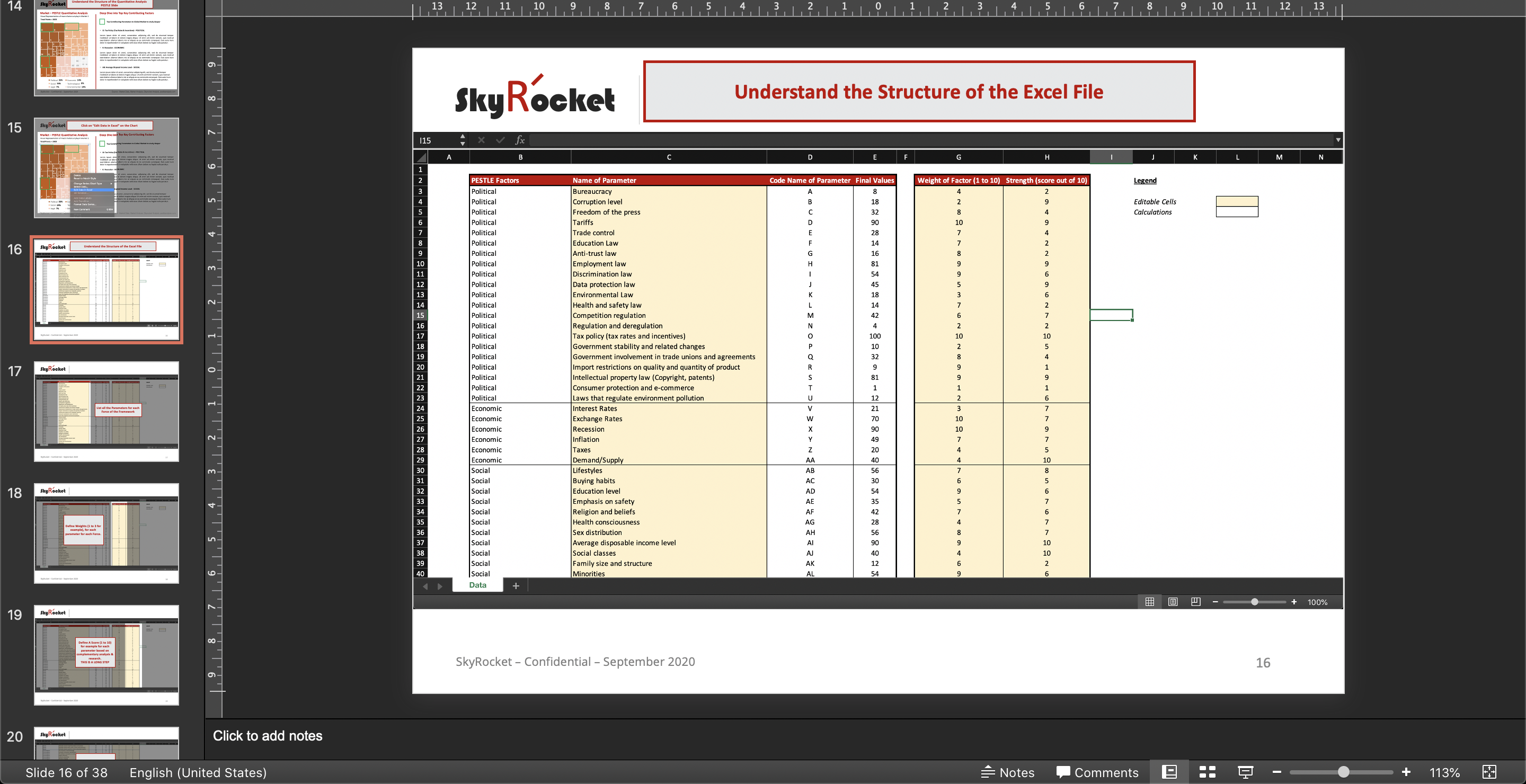Click the 'Weight of Factor (1 to 10)' header
Viewport: 1526px width, 784px height.
click(x=959, y=180)
